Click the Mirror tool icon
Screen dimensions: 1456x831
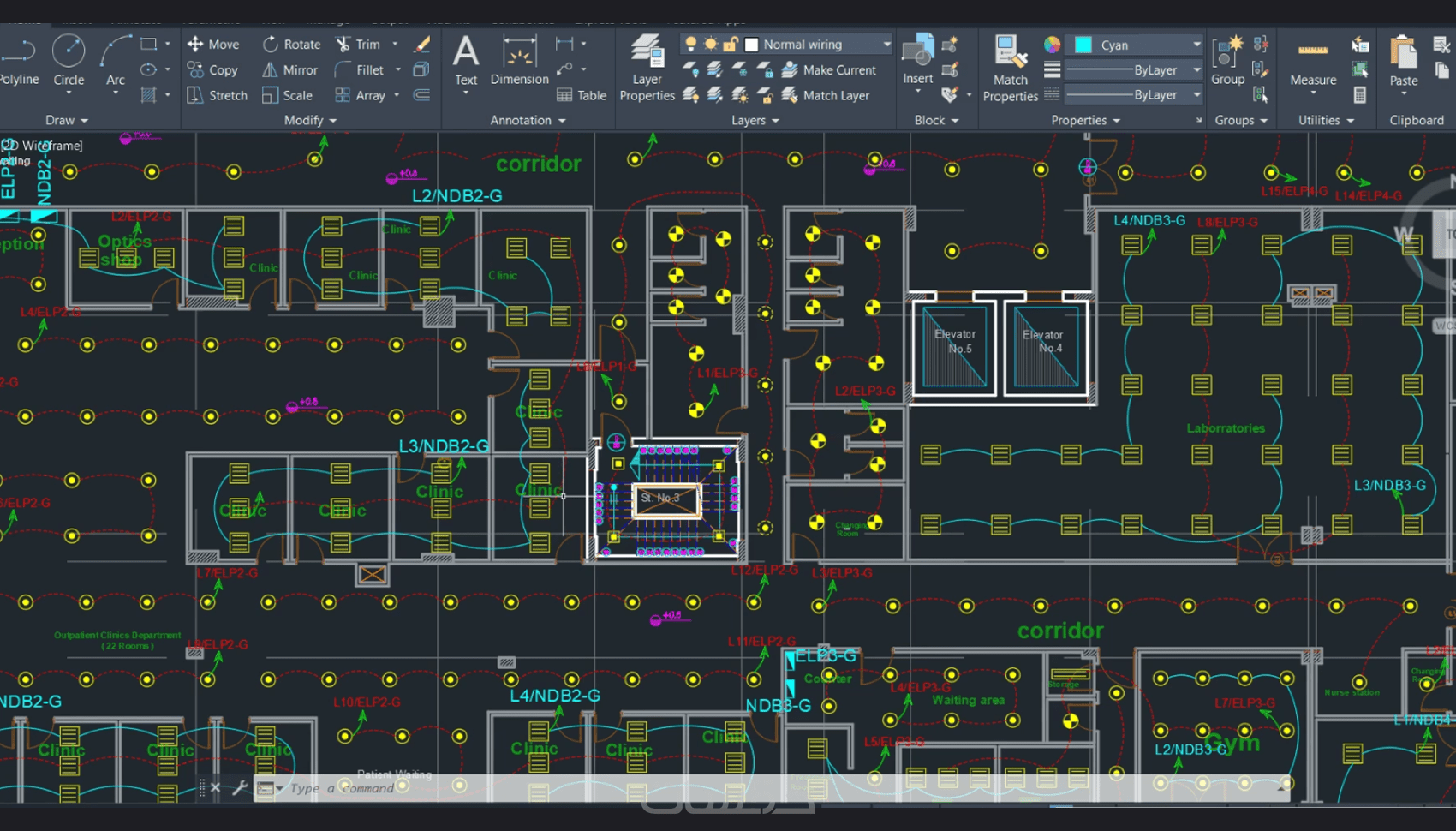tap(270, 70)
